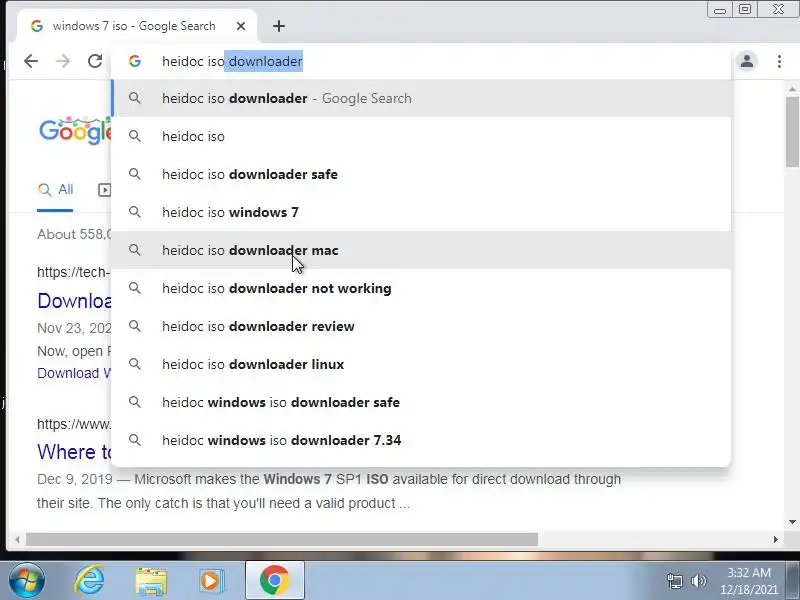Image resolution: width=800 pixels, height=600 pixels.
Task: Choose 'heidoc iso downloader not working' suggestion
Action: click(421, 288)
